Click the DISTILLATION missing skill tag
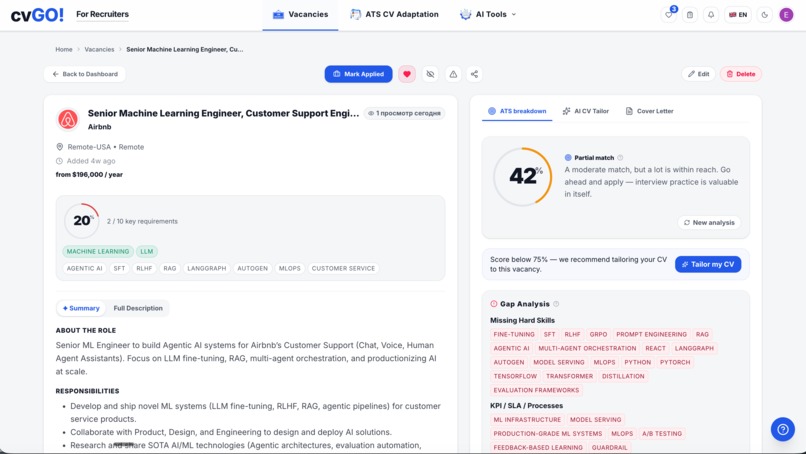806x454 pixels. pos(623,376)
